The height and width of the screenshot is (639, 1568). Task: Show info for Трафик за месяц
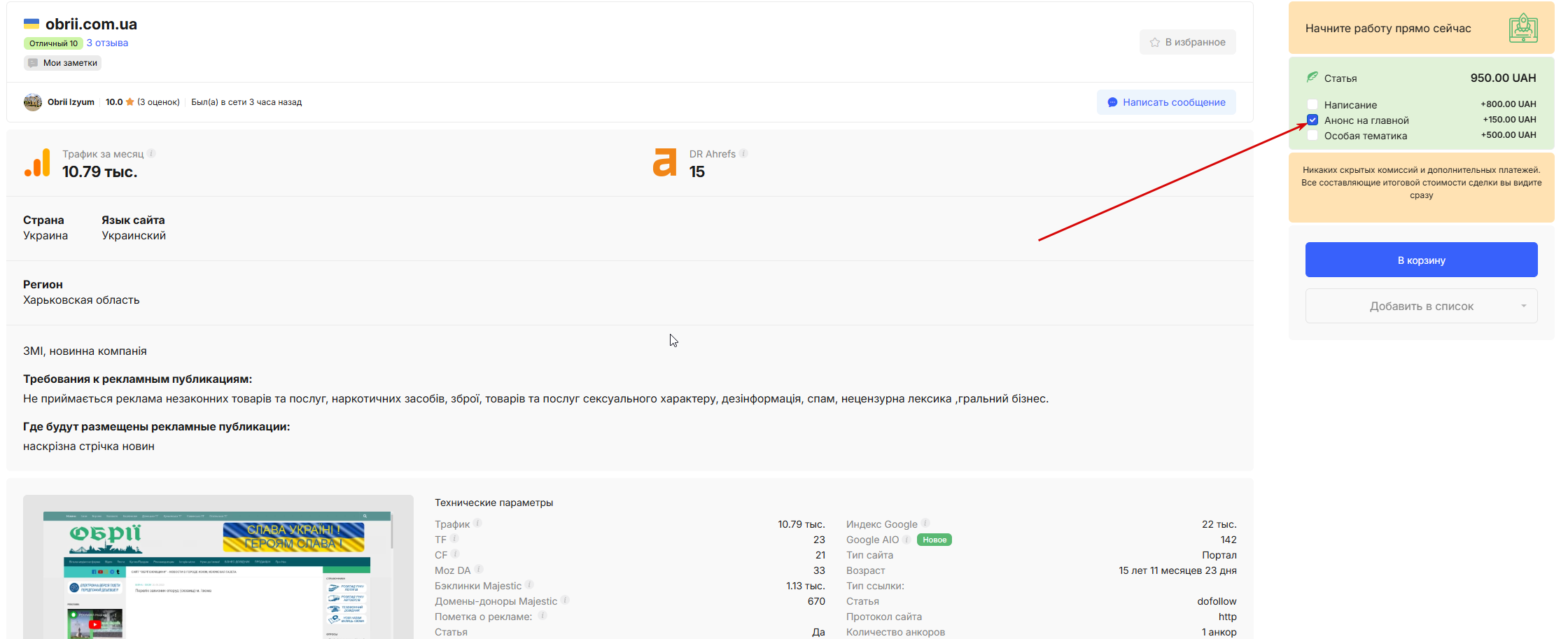pos(151,153)
